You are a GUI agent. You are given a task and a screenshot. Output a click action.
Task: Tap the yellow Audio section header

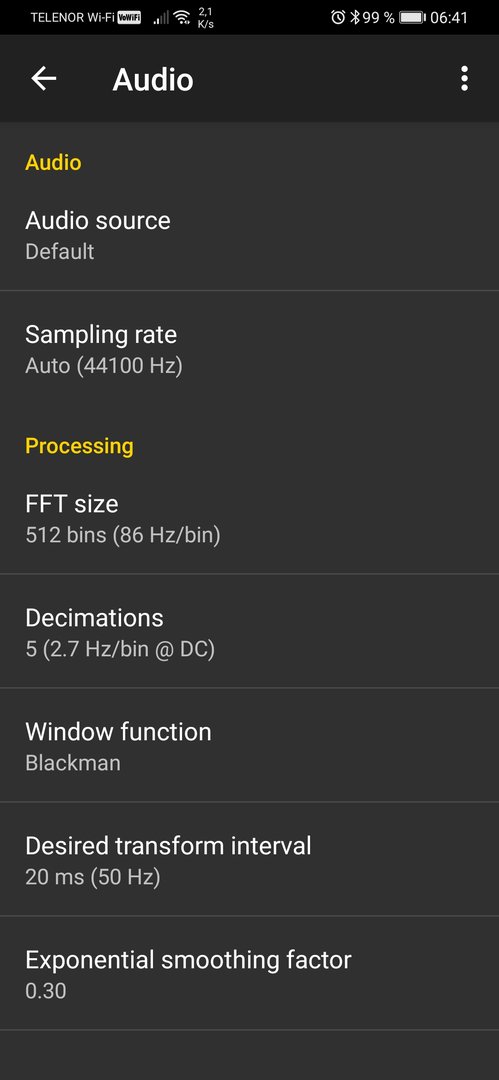pyautogui.click(x=53, y=163)
